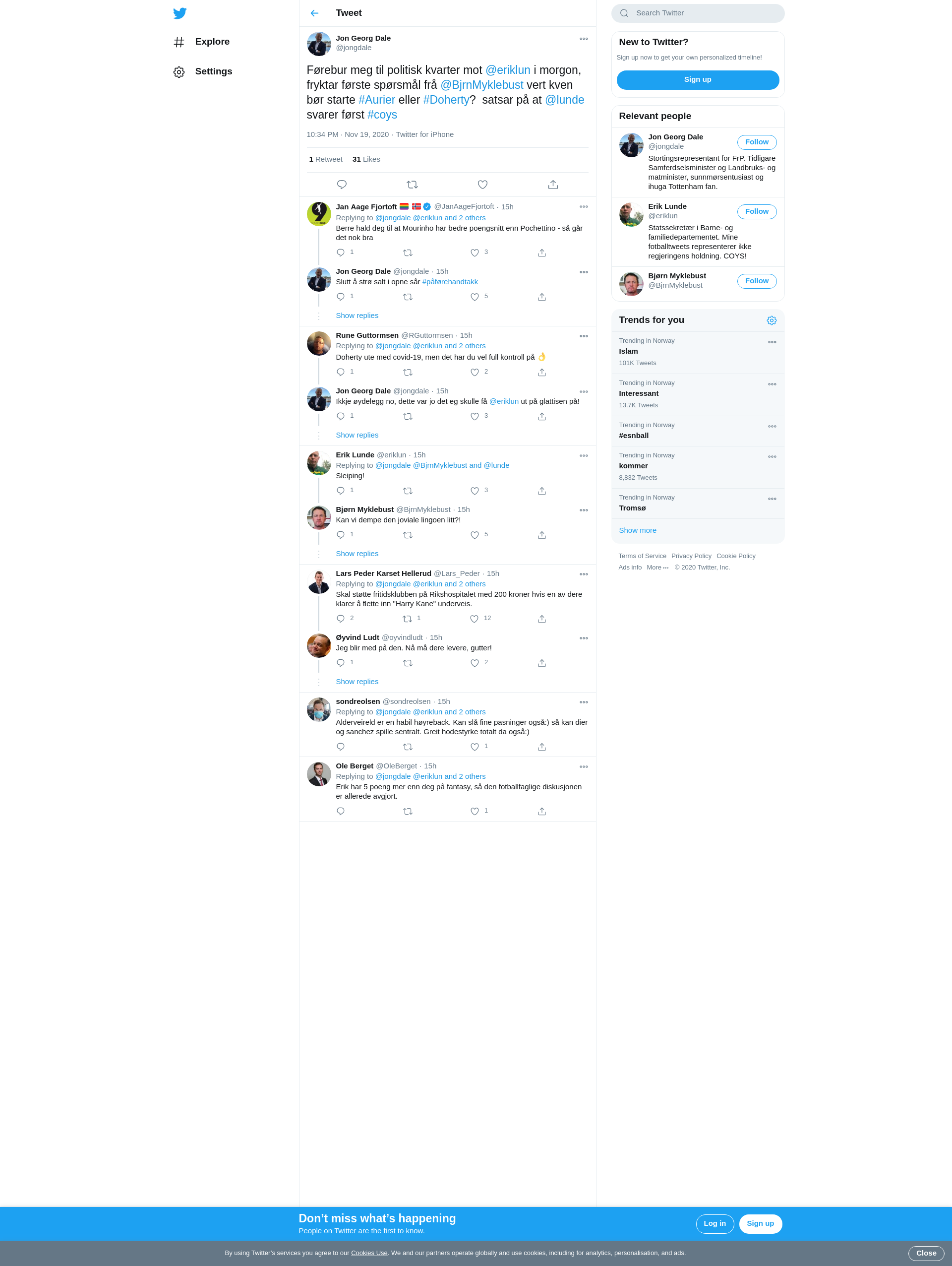Open more options on the main tweet
952x1266 pixels.
coord(584,39)
